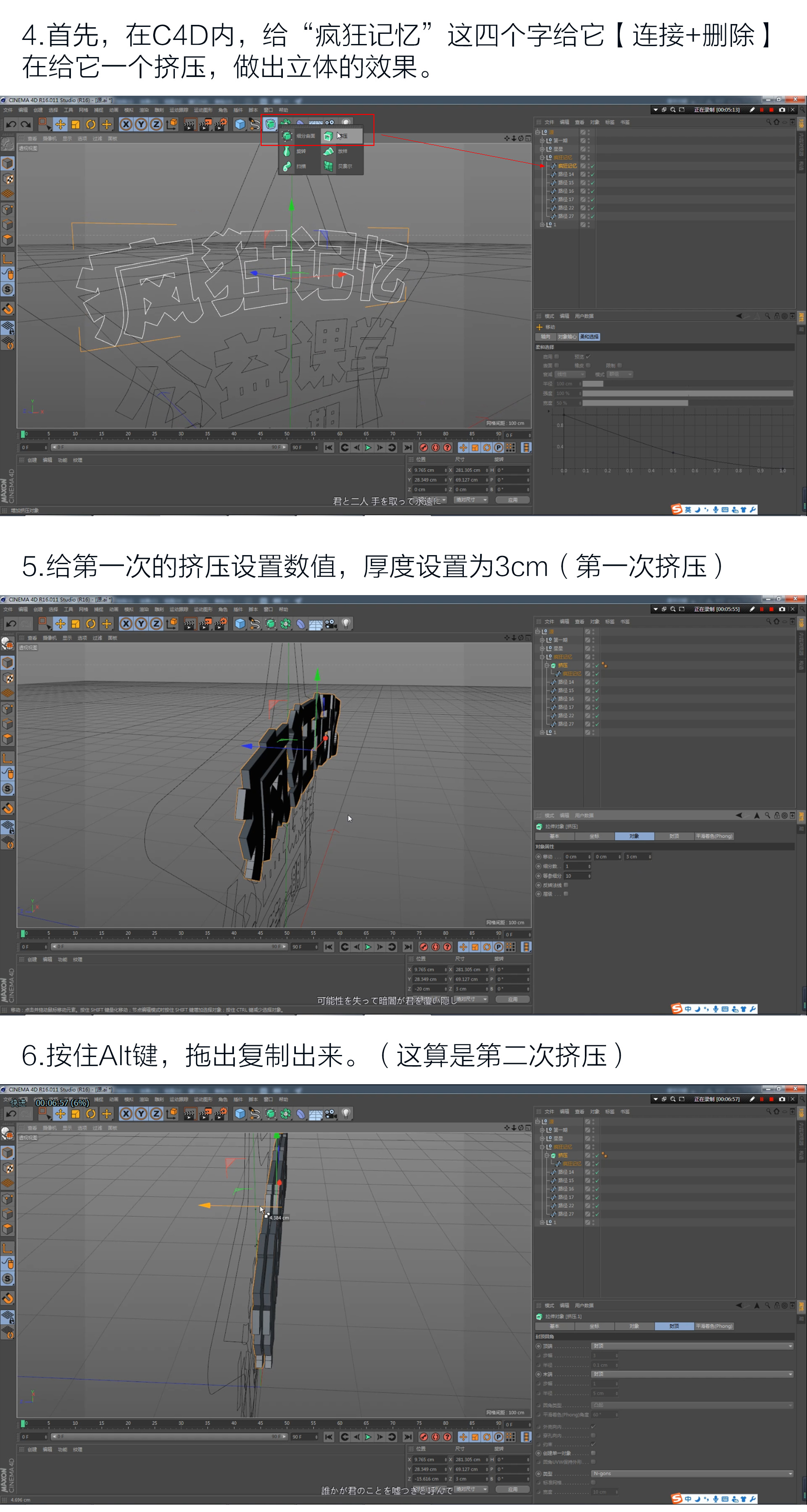Viewport: 807px width, 1512px height.
Task: Open the 末端 cap type dropdown
Action: [x=691, y=1374]
